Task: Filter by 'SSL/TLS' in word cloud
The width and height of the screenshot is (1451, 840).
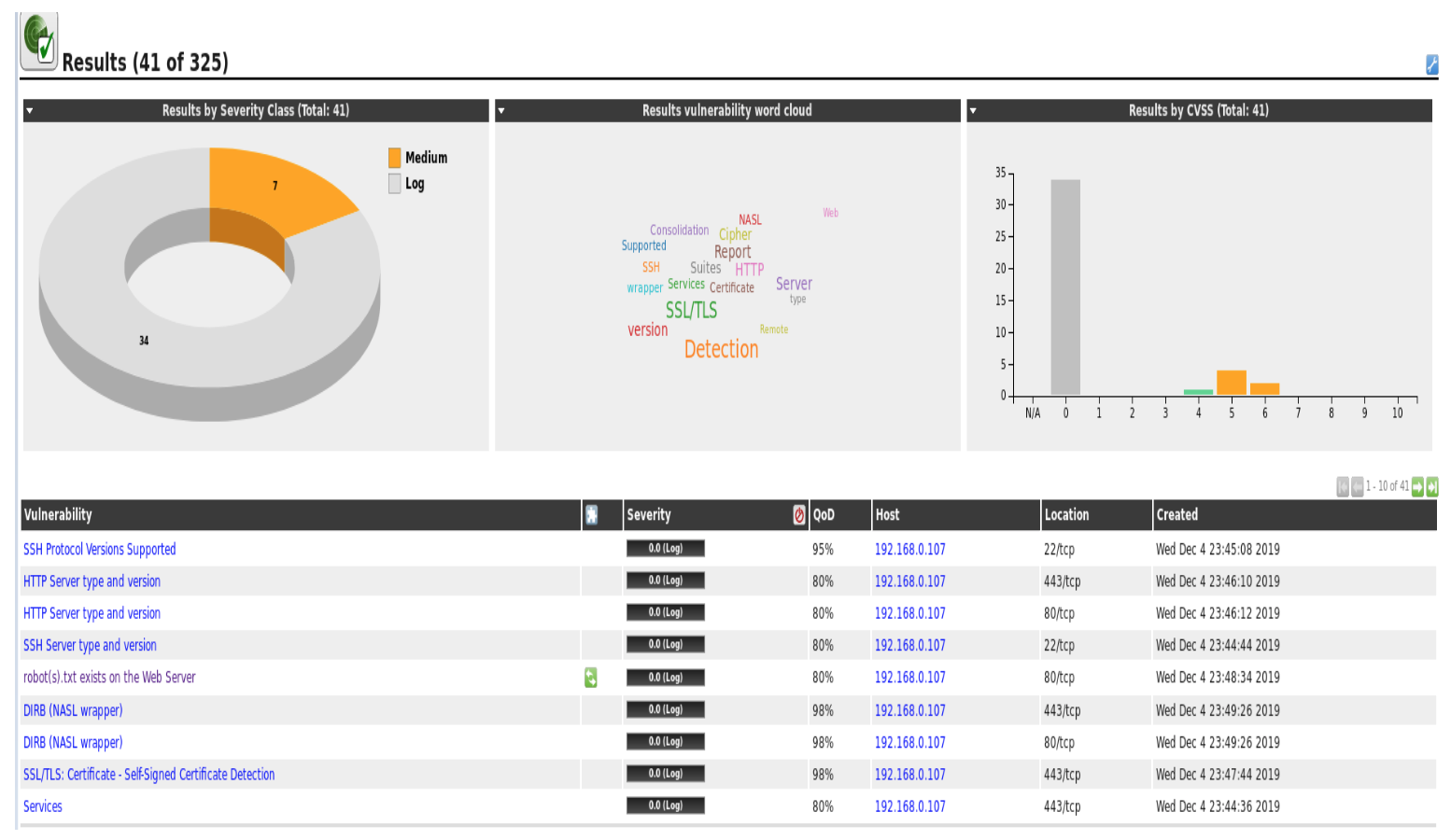Action: (x=691, y=310)
